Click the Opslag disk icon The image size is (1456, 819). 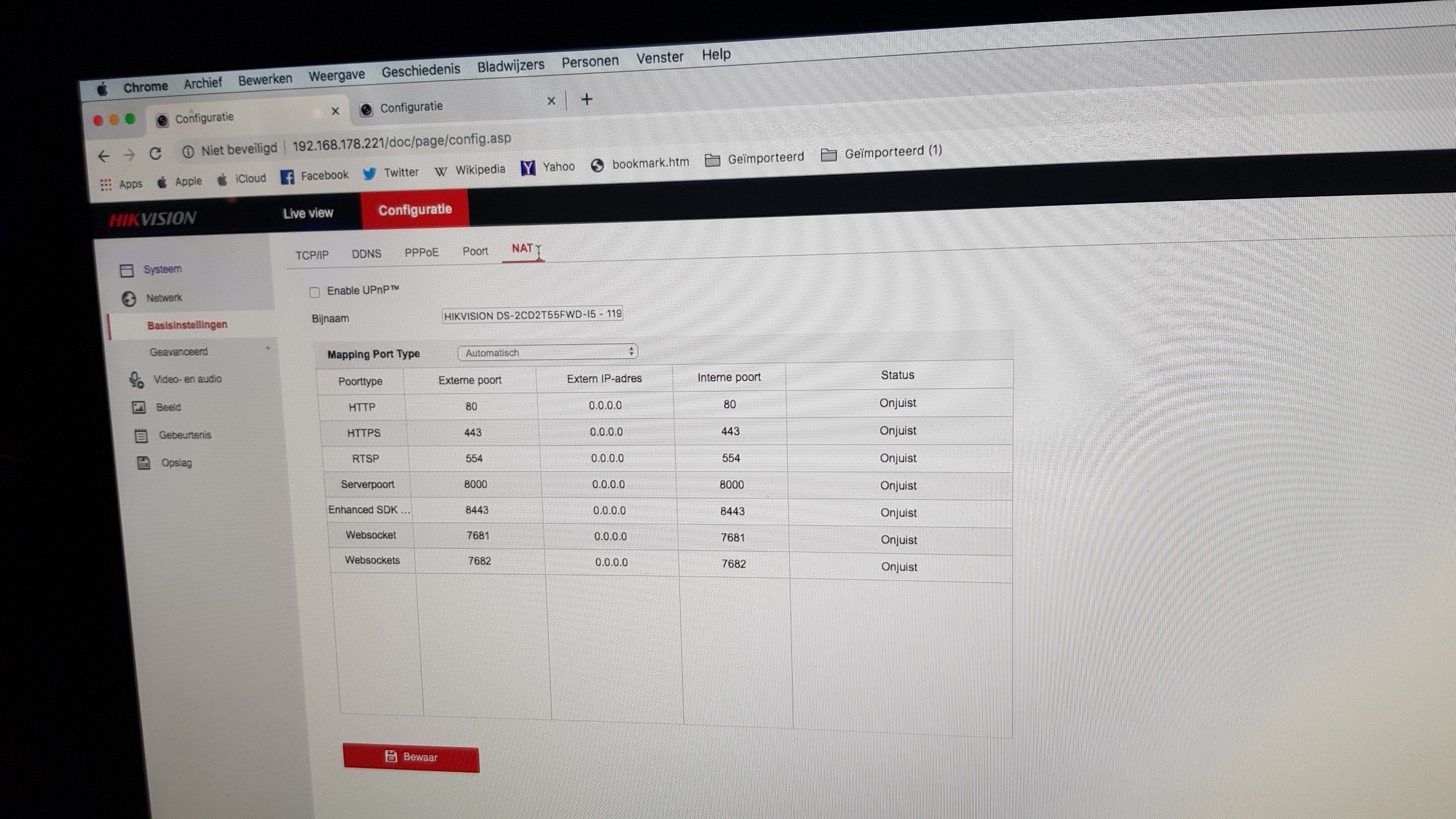click(143, 463)
